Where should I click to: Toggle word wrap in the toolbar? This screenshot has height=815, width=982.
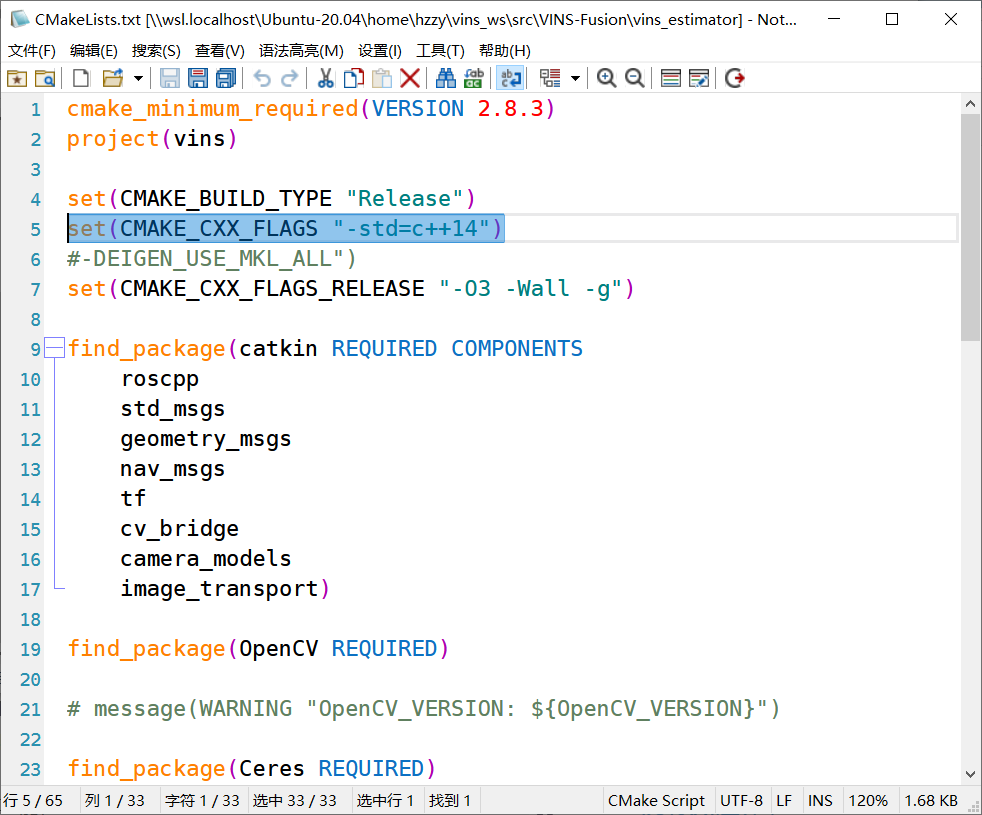[511, 78]
